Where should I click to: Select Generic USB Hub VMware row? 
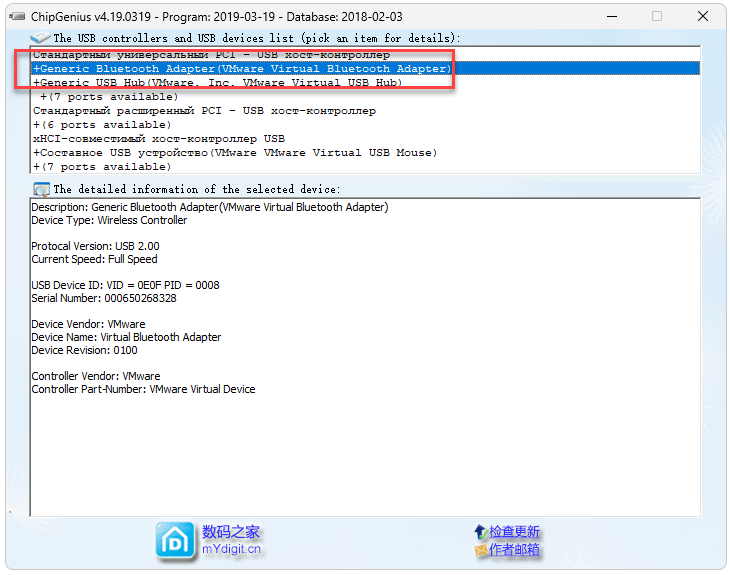[365, 82]
